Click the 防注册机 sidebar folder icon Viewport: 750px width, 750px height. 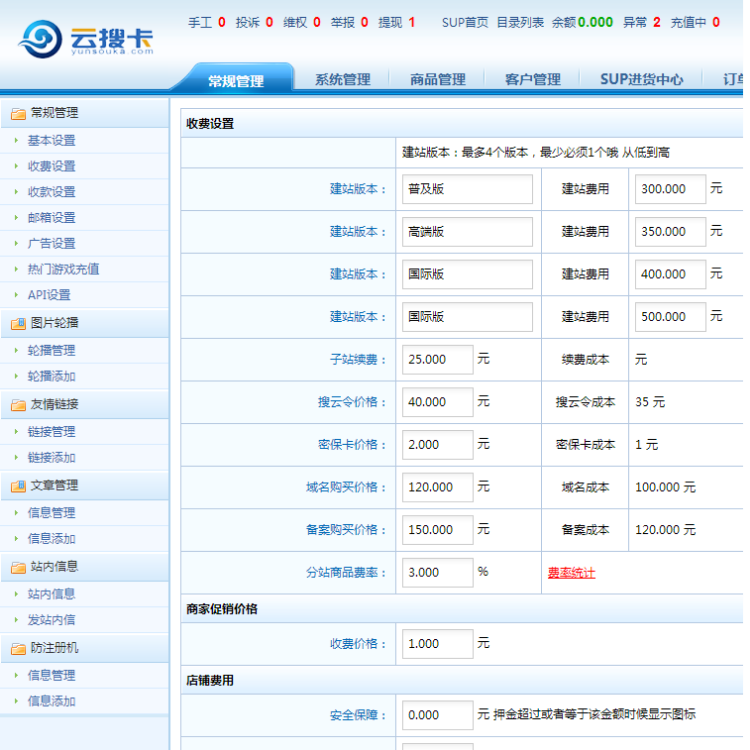pos(18,649)
